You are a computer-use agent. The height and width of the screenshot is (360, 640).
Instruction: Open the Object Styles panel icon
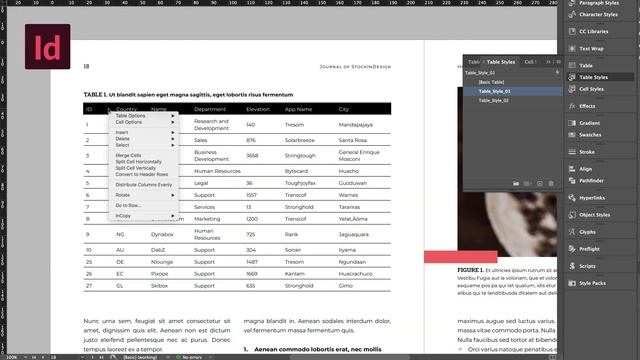tap(572, 215)
